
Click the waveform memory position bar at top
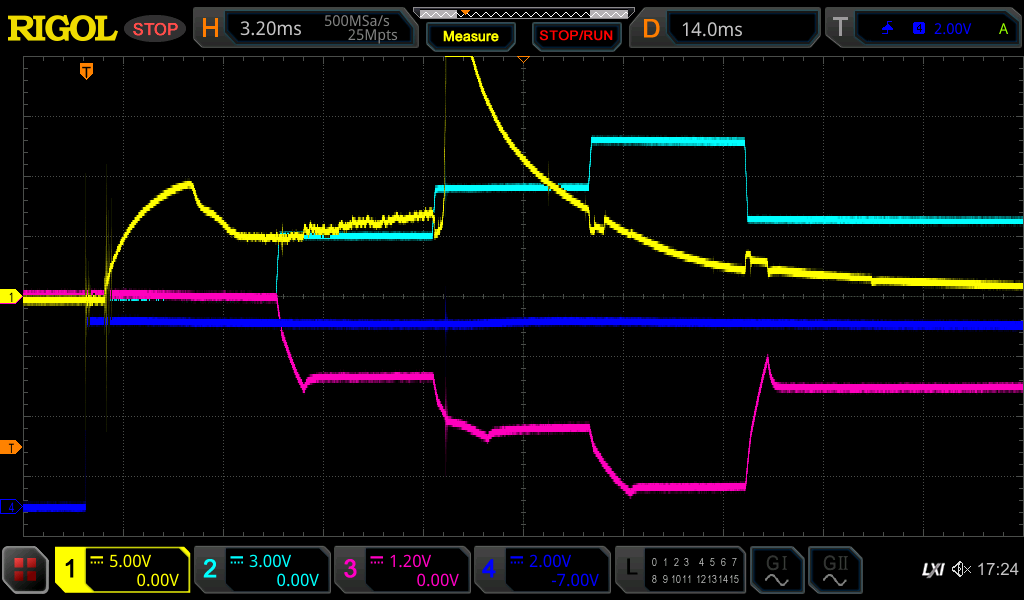(x=523, y=13)
